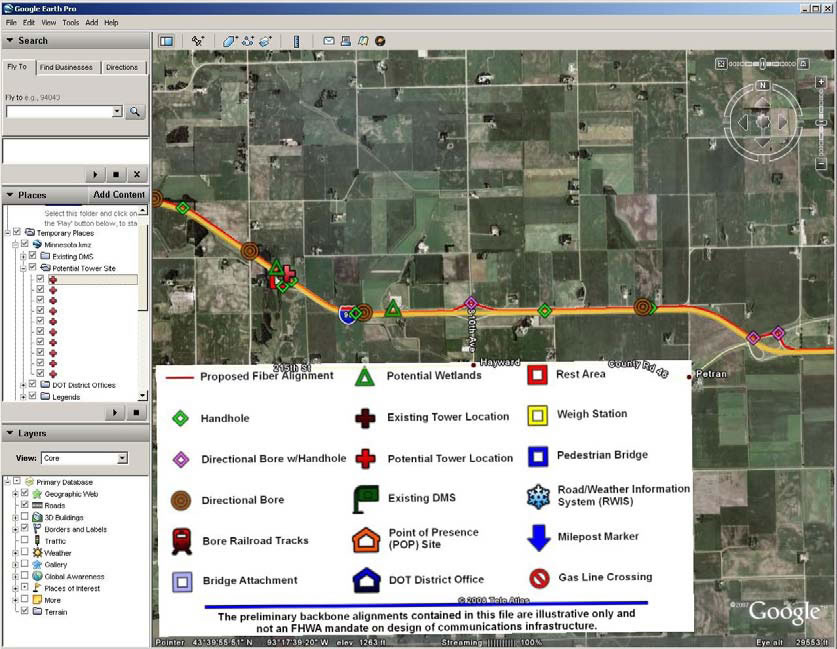This screenshot has width=837, height=649.
Task: Open the Tools menu
Action: [x=70, y=22]
